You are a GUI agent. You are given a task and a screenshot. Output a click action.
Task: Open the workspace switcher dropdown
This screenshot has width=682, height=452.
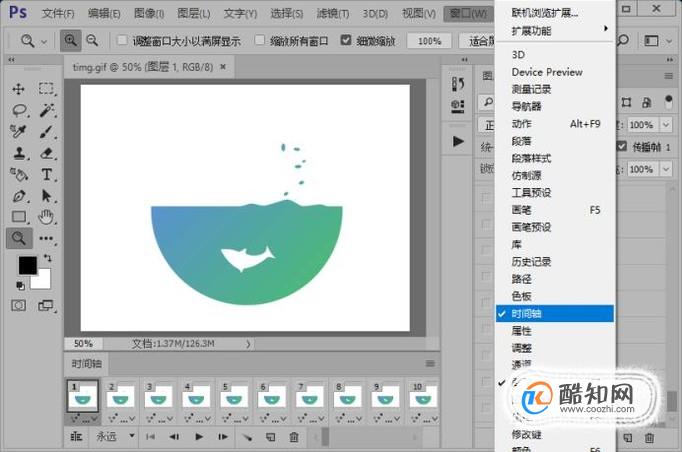[669, 41]
